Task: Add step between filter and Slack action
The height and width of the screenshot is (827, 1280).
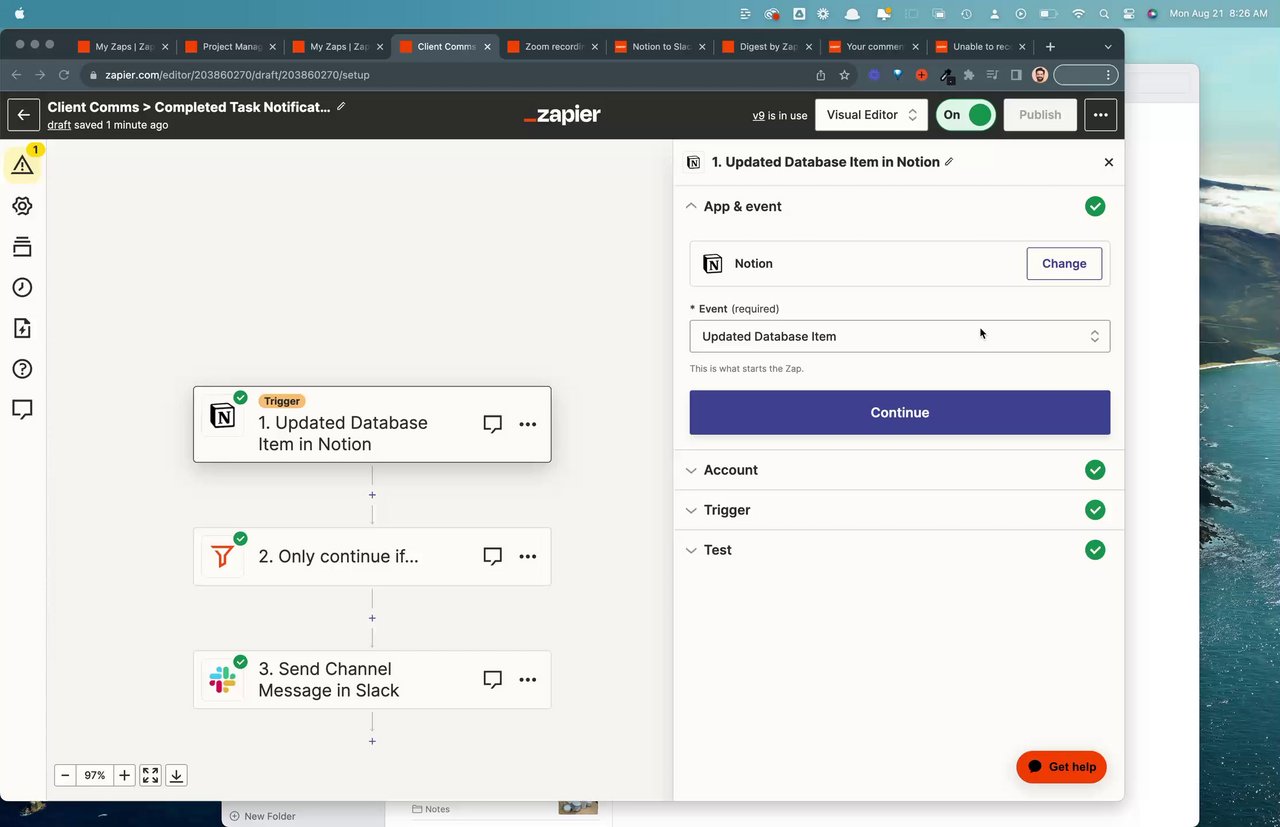Action: (372, 618)
